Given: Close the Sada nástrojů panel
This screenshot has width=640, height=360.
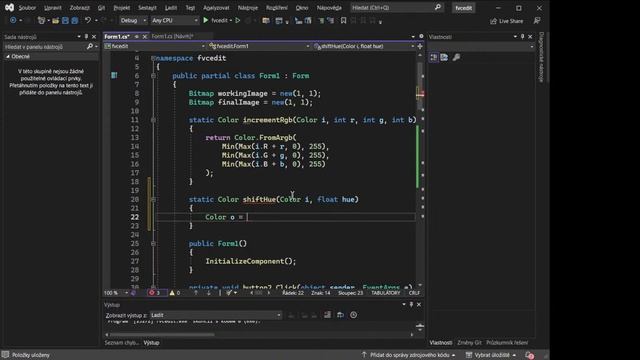Looking at the screenshot, I should [x=94, y=37].
